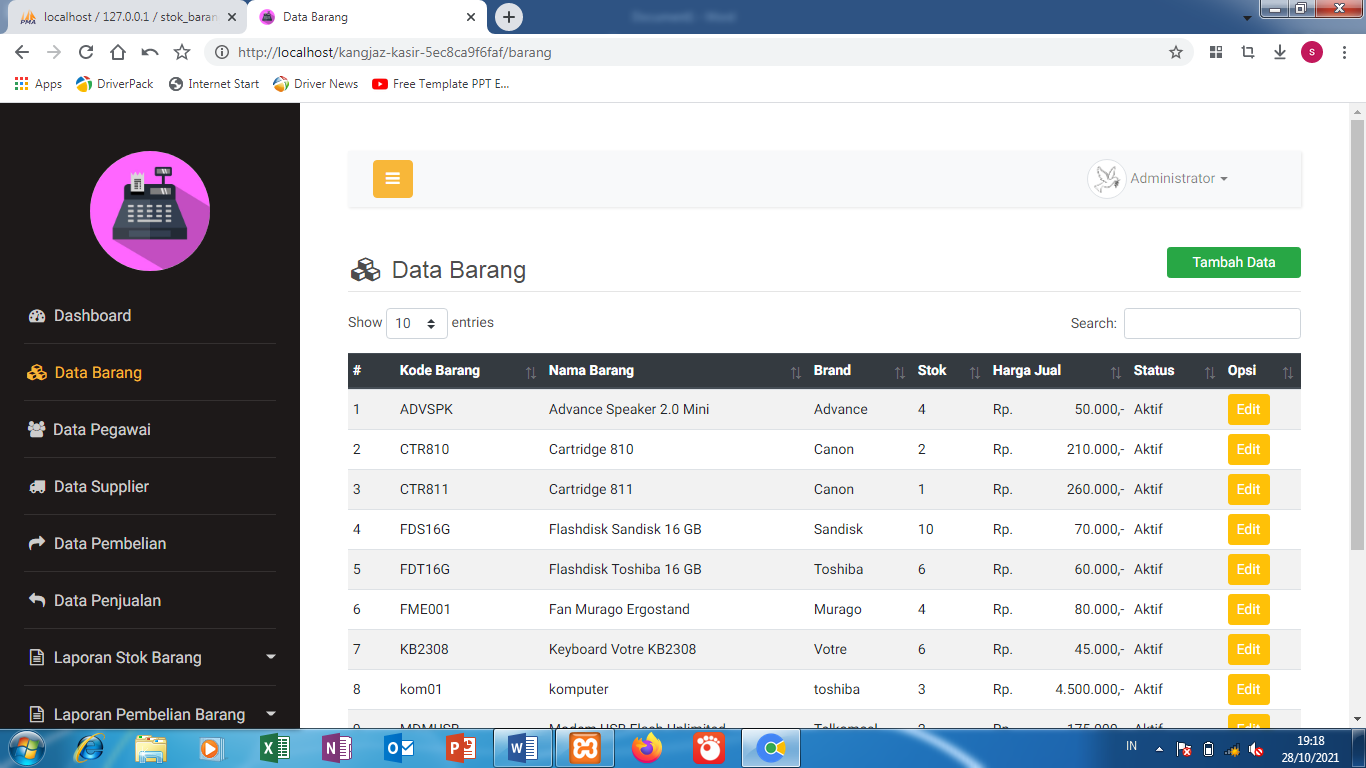1366x768 pixels.
Task: Edit the Keyboard Votre KB2308 row
Action: coord(1248,650)
